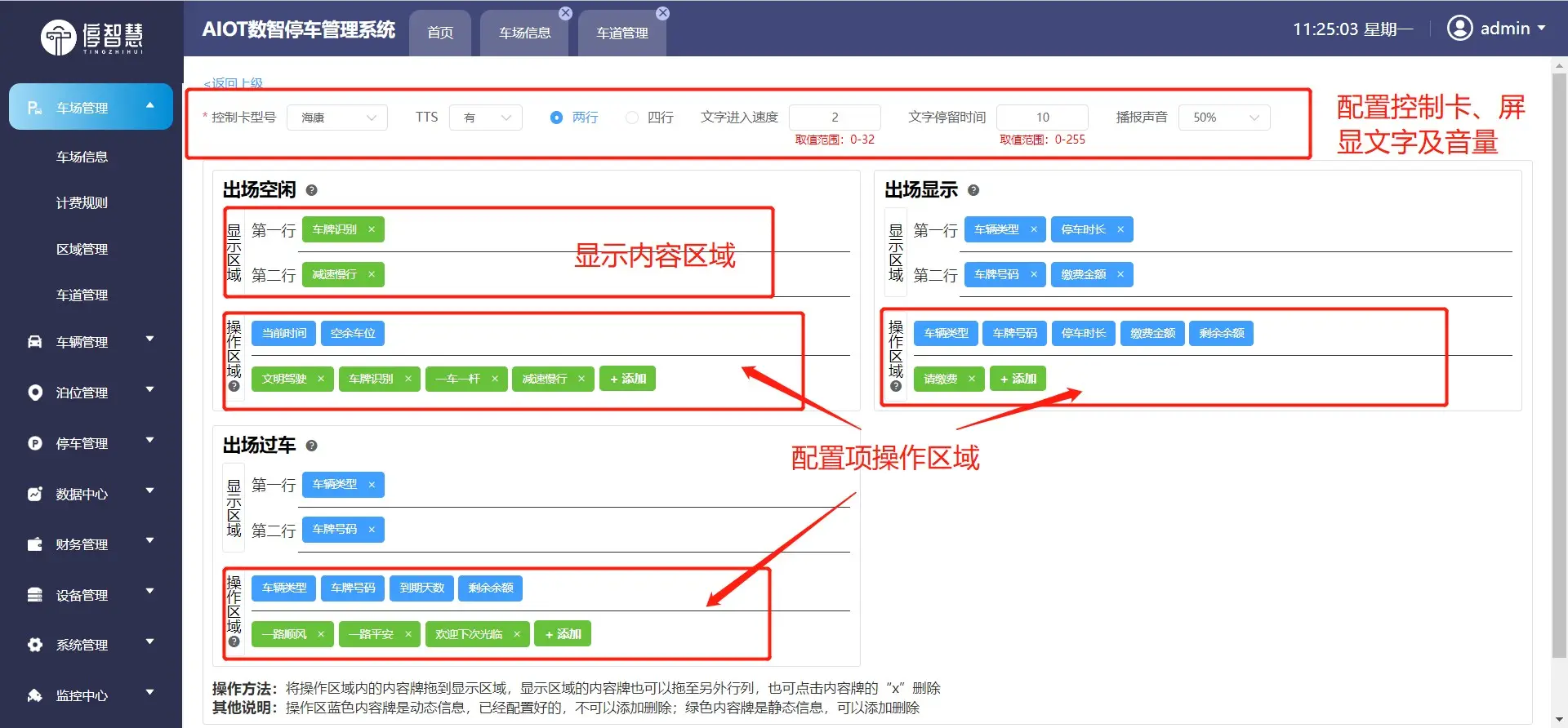Image resolution: width=1568 pixels, height=728 pixels.
Task: Open the admin account dropdown arrow
Action: [1542, 28]
